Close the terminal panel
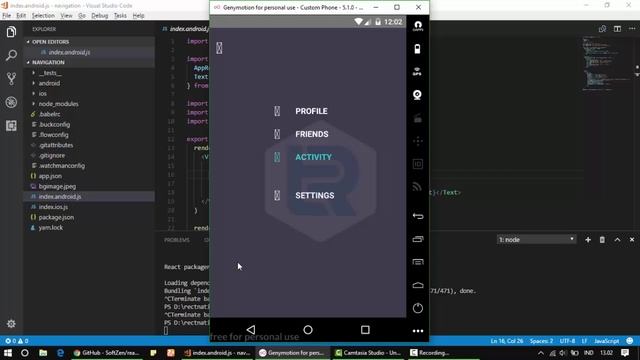 tap(632, 240)
